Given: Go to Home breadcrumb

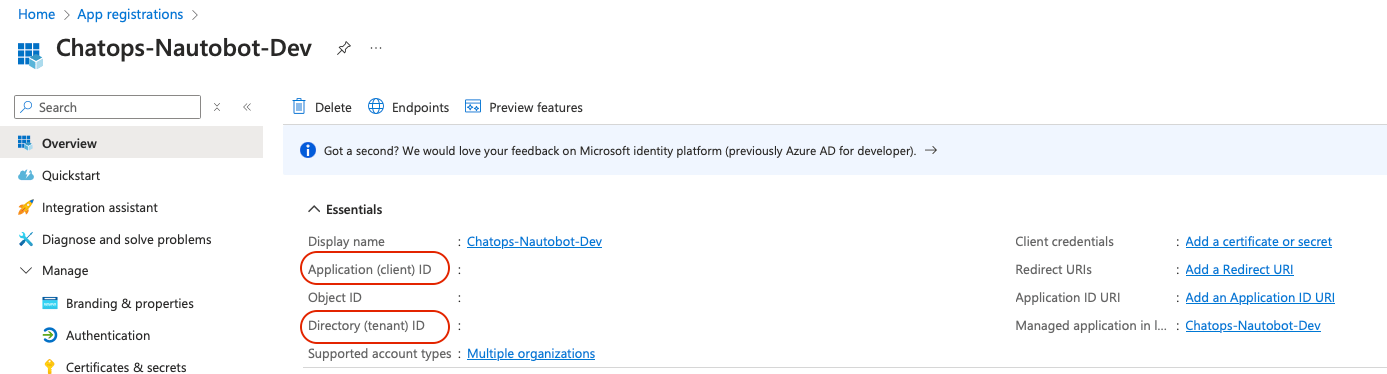Looking at the screenshot, I should pyautogui.click(x=37, y=14).
